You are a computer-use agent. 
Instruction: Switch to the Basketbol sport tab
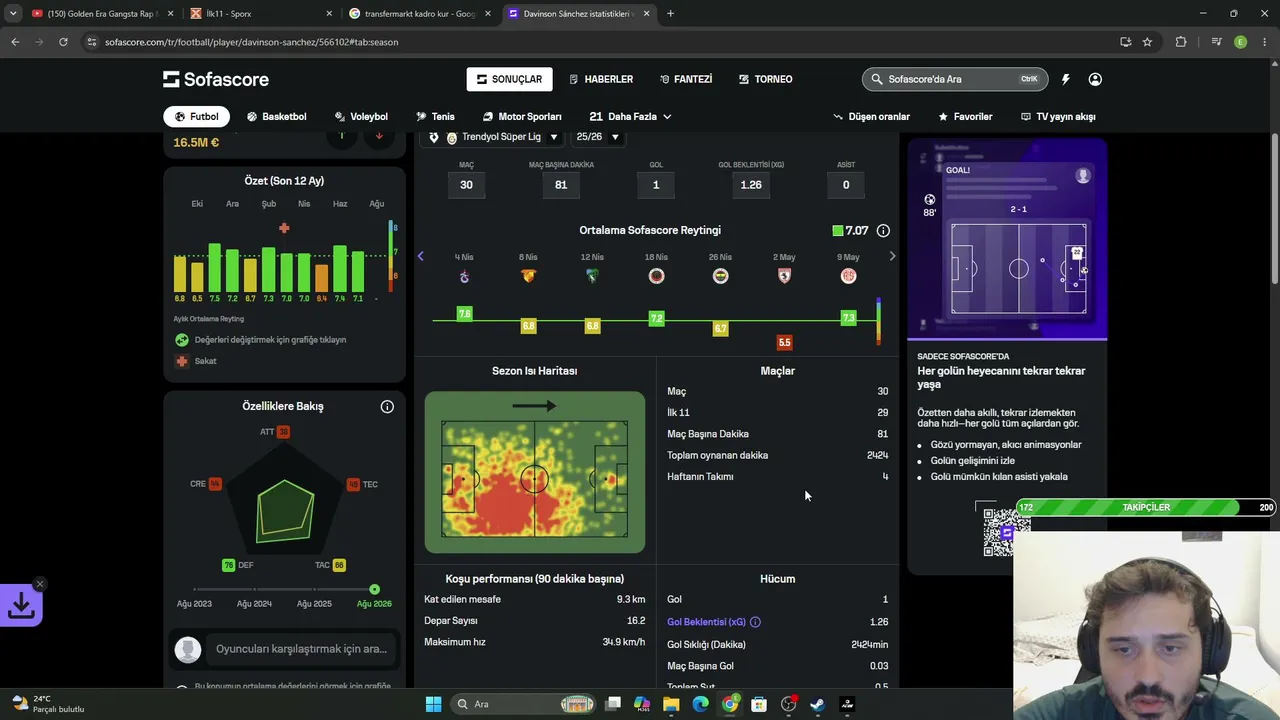click(277, 116)
